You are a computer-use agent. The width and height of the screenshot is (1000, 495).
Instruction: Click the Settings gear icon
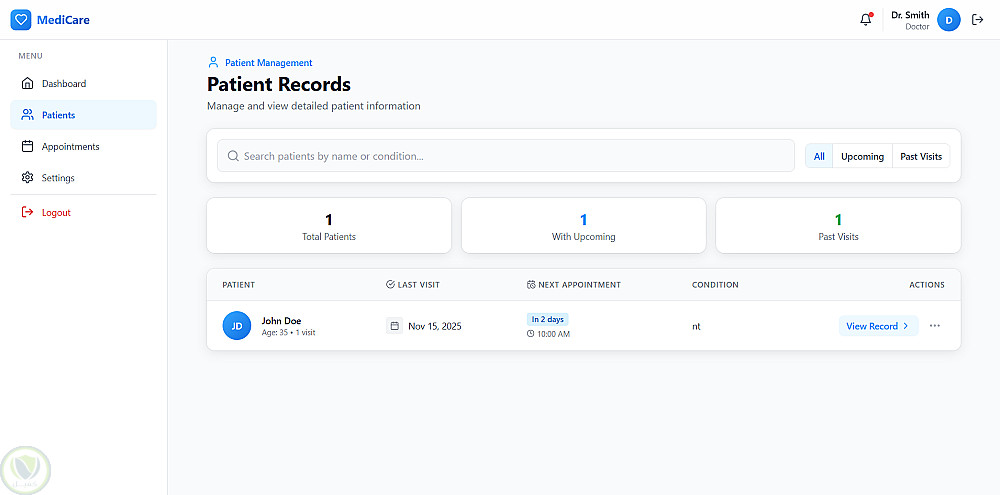(x=27, y=177)
